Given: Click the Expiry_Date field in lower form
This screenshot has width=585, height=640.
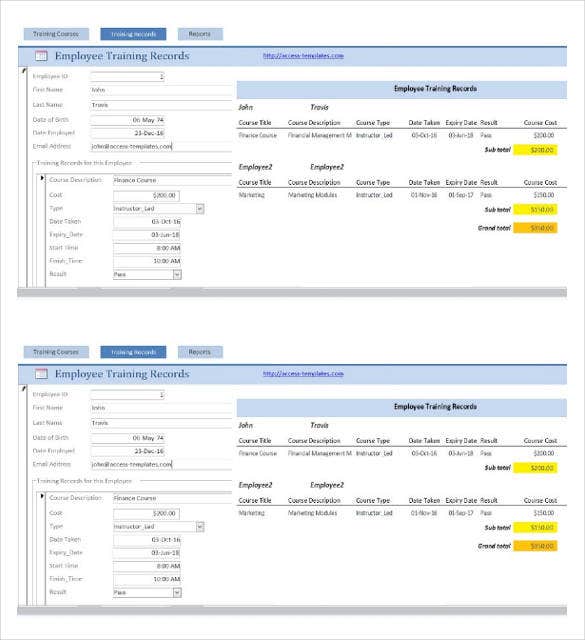Looking at the screenshot, I should pyautogui.click(x=147, y=553).
